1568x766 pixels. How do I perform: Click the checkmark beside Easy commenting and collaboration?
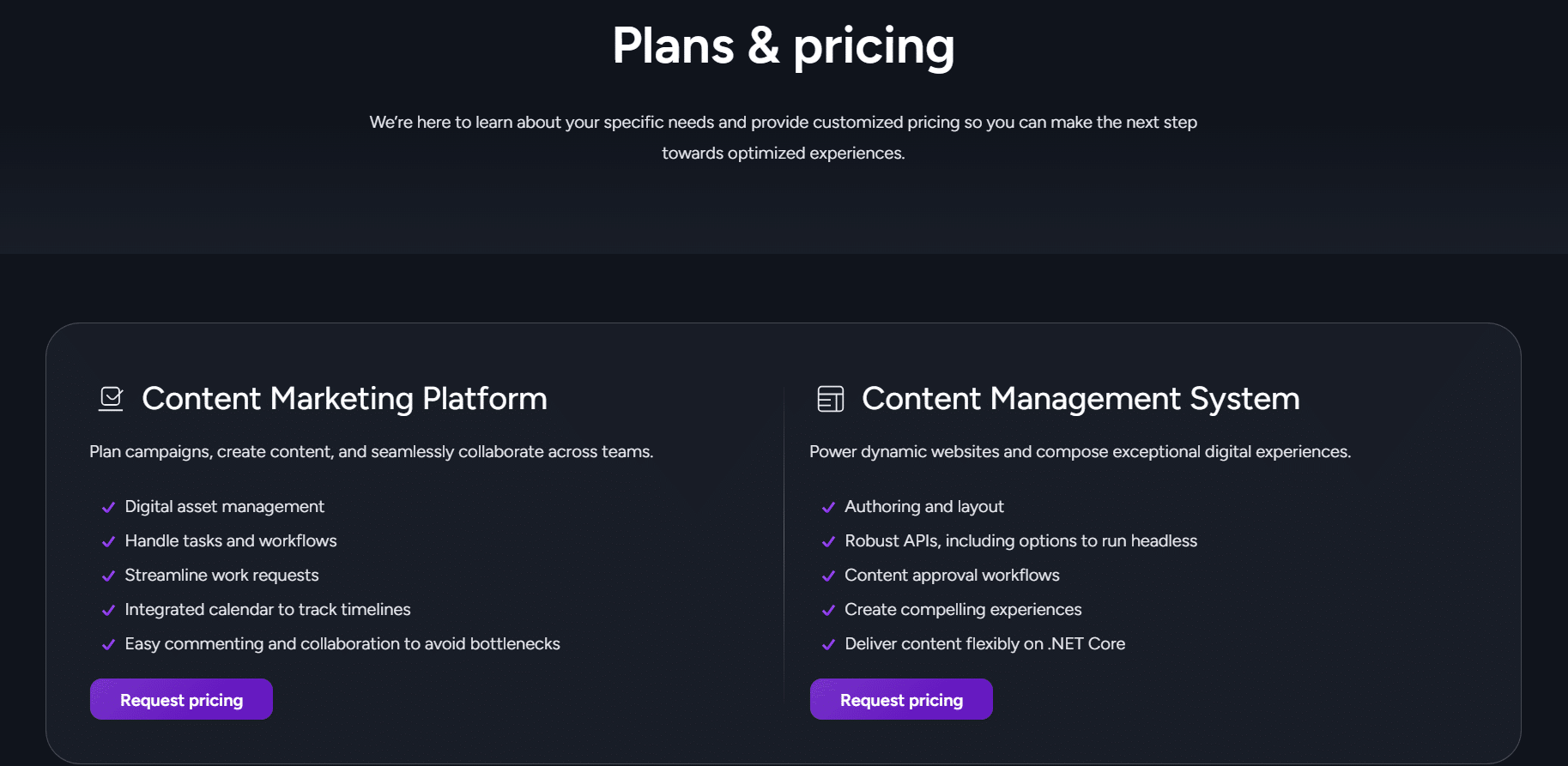(x=107, y=644)
